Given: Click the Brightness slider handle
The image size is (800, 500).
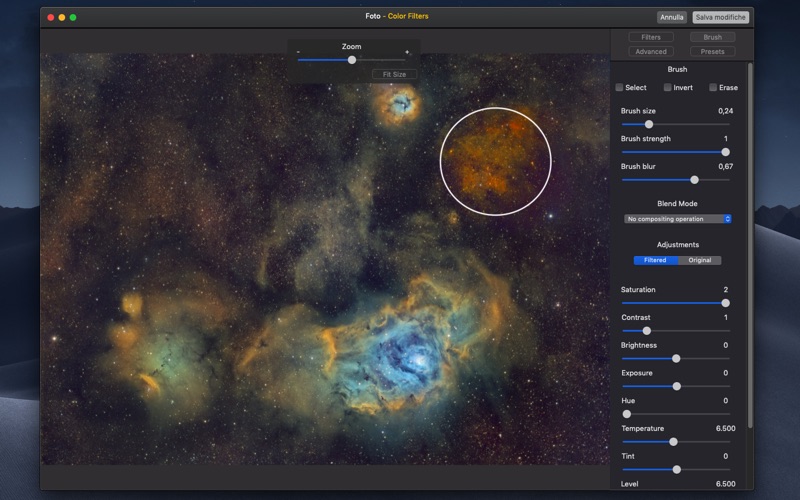Looking at the screenshot, I should click(676, 359).
